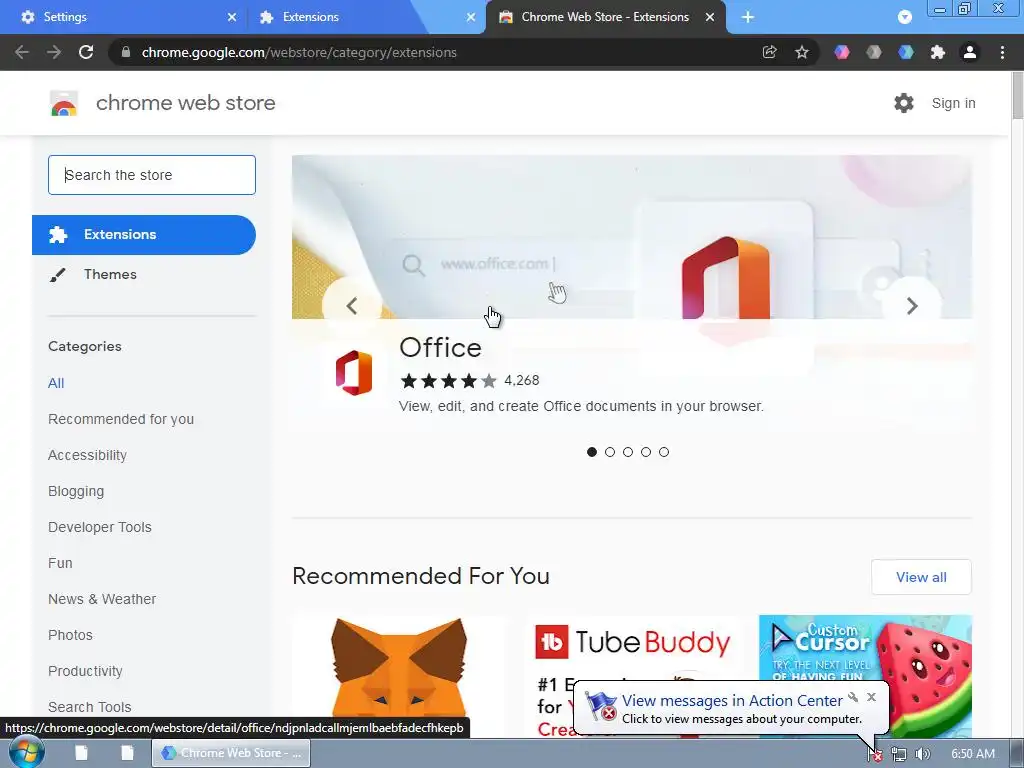Open the Office featured extension title
The height and width of the screenshot is (768, 1024).
pyautogui.click(x=440, y=347)
